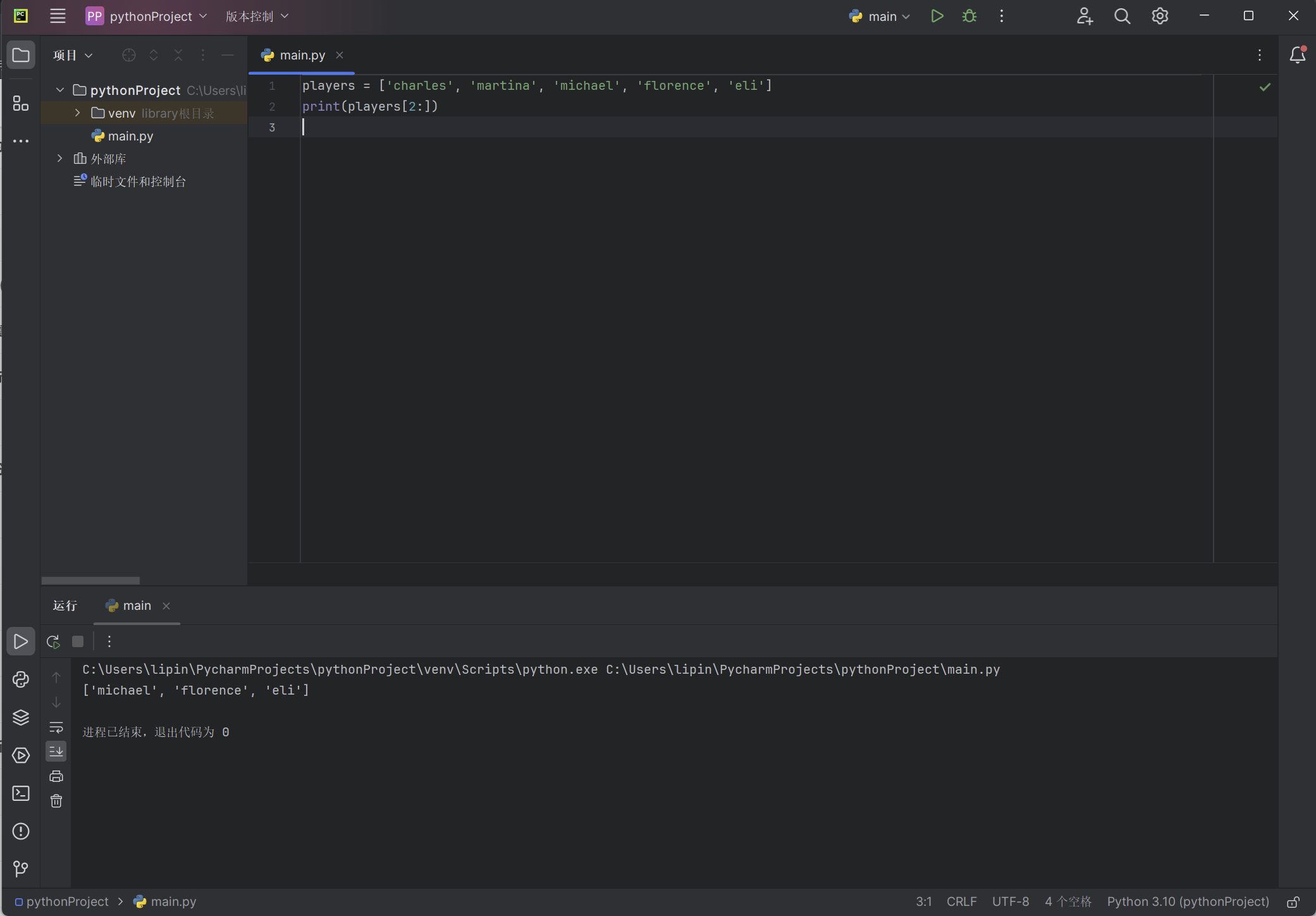
Task: Move up the stack trace in the console
Action: coord(56,678)
